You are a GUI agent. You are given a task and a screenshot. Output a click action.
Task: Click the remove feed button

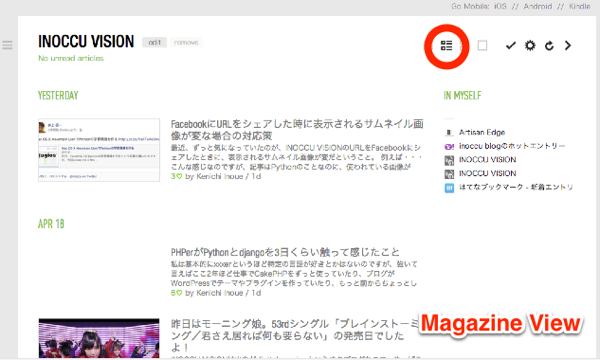[186, 42]
